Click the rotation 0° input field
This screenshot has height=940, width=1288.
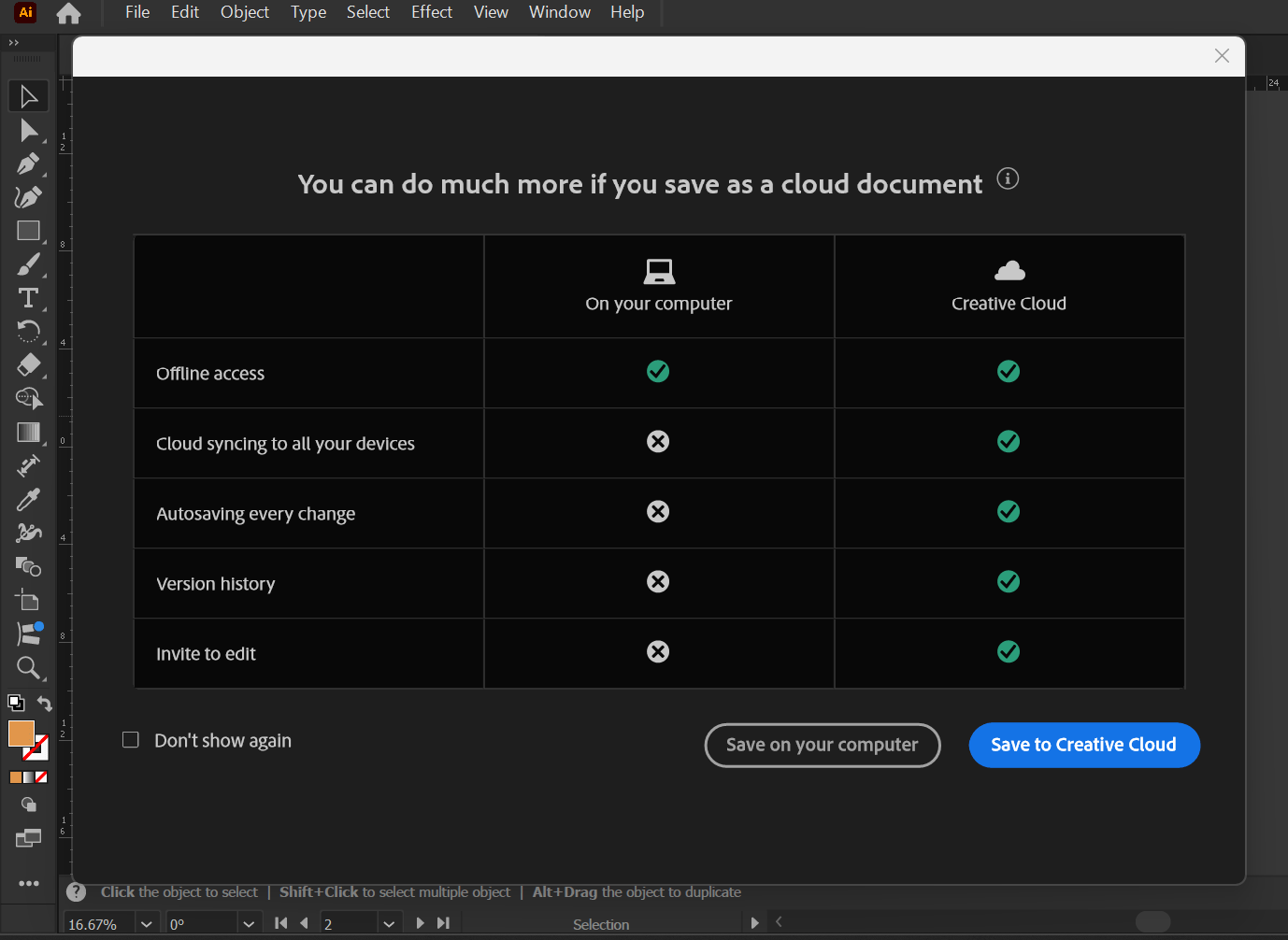tap(203, 923)
